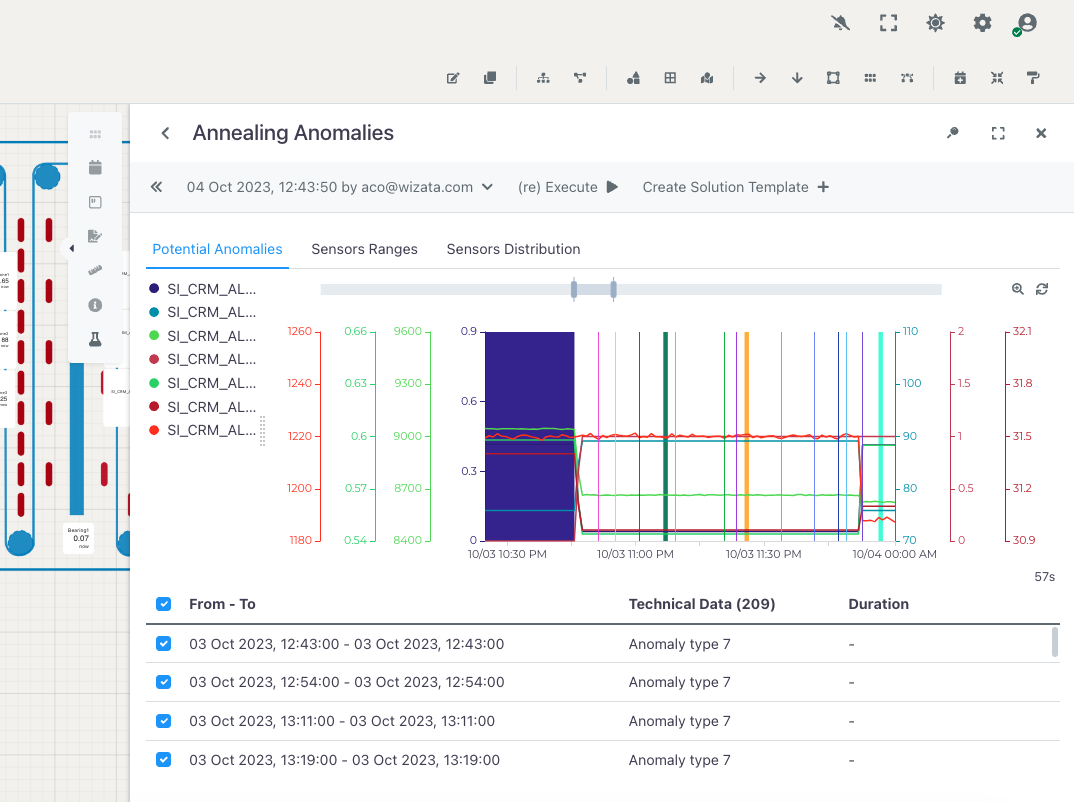Switch to the Sensors Ranges tab

tap(364, 249)
